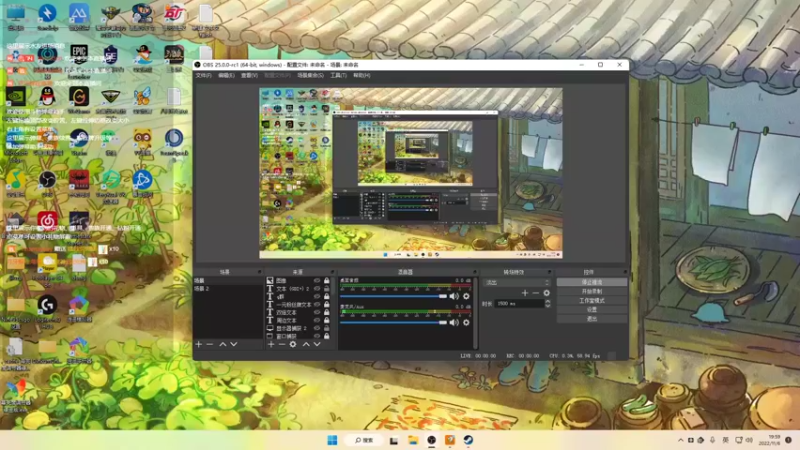800x450 pixels.
Task: Mute desktop audio speaker icon
Action: point(454,296)
